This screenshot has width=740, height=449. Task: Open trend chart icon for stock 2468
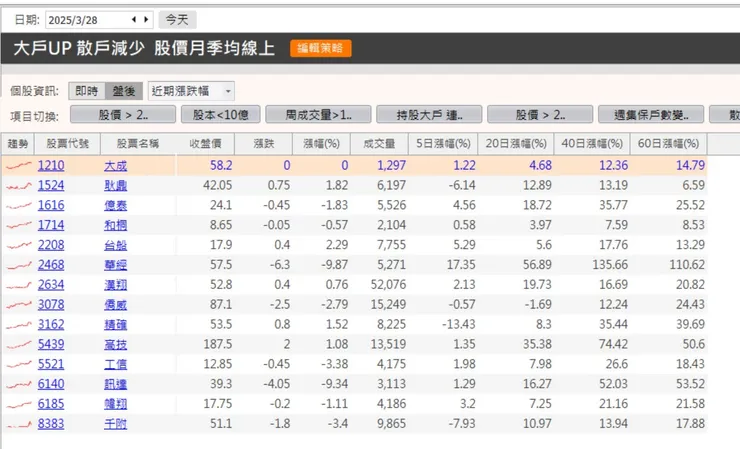19,265
